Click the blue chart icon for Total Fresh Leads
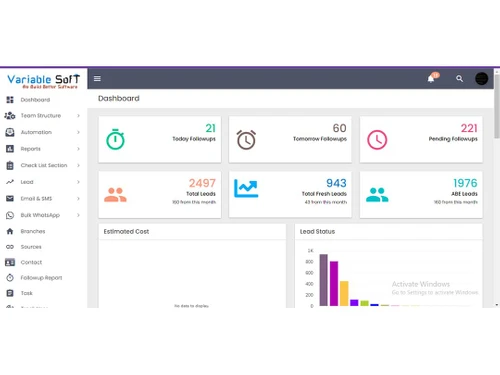This screenshot has height=375, width=500. click(x=246, y=188)
